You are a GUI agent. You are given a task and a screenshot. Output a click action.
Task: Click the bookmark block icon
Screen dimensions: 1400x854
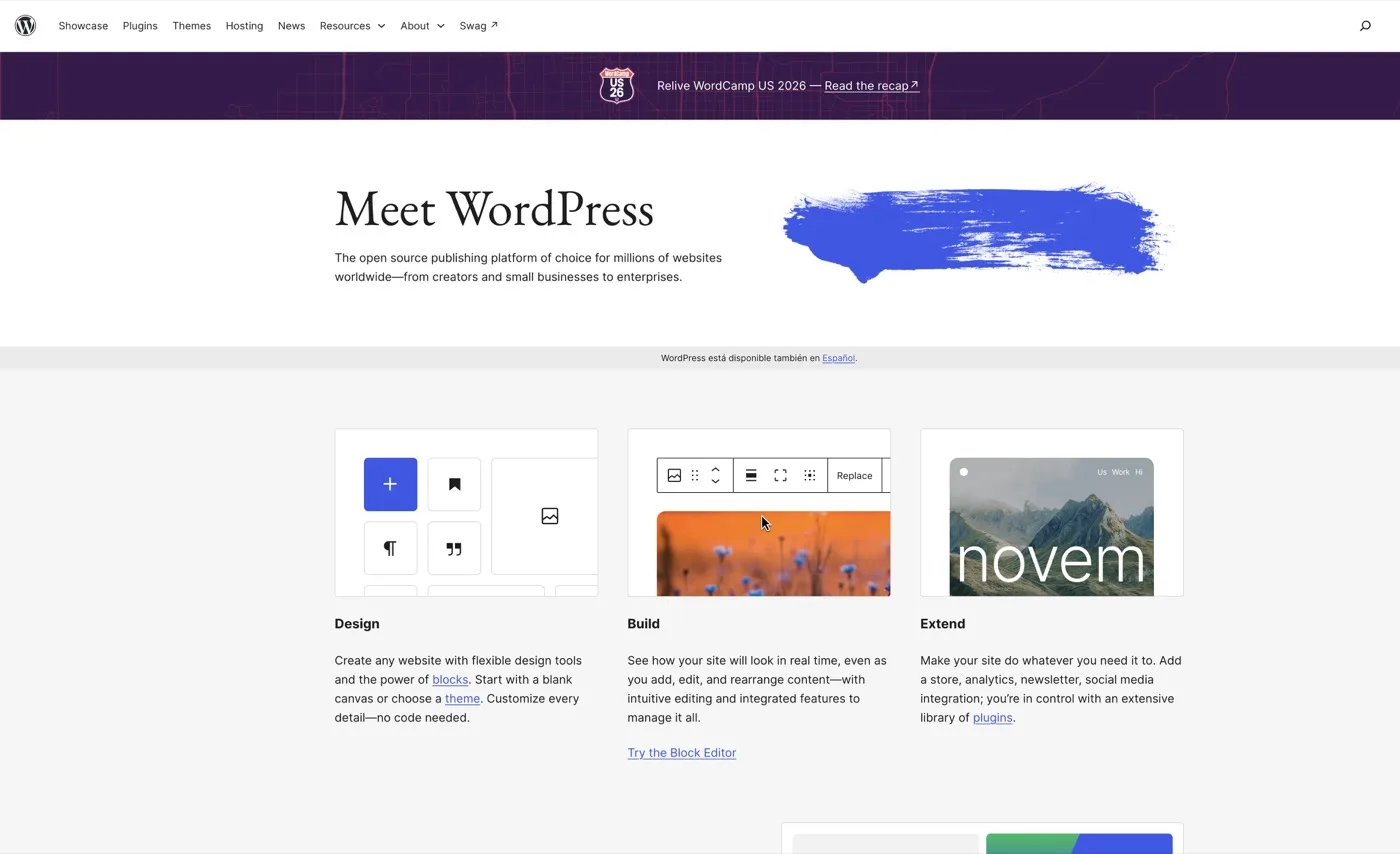point(454,484)
